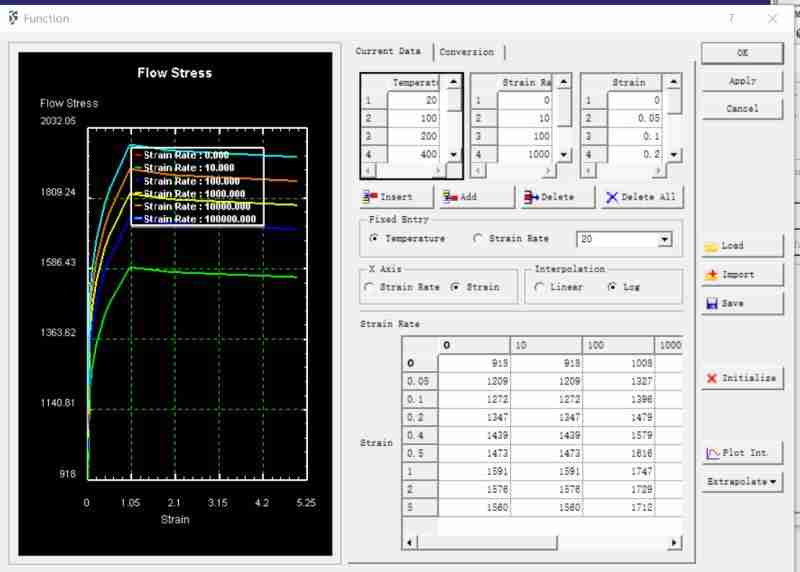This screenshot has width=800, height=572.
Task: Click the Add entry icon button
Action: (476, 197)
